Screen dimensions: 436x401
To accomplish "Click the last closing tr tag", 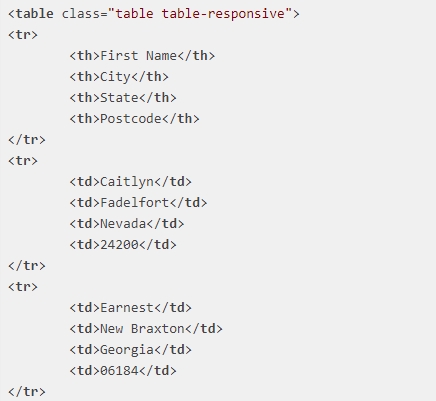I will (27, 392).
